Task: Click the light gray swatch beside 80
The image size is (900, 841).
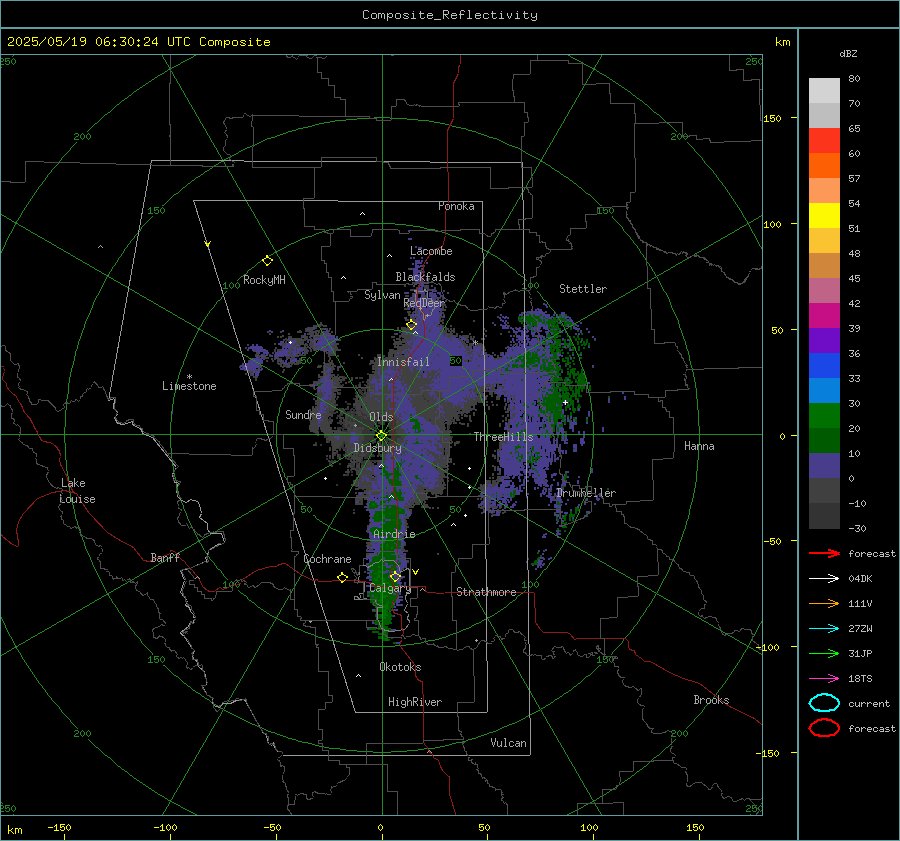Action: [x=824, y=90]
